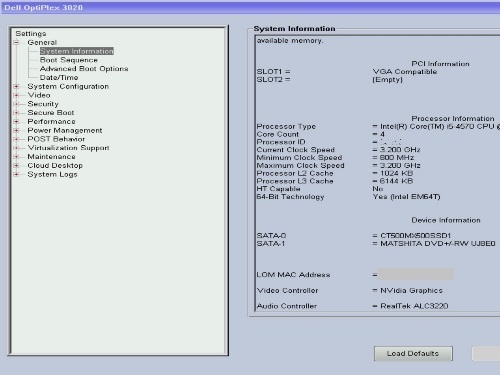Expand the System Configuration node
The width and height of the screenshot is (500, 375).
click(x=16, y=86)
